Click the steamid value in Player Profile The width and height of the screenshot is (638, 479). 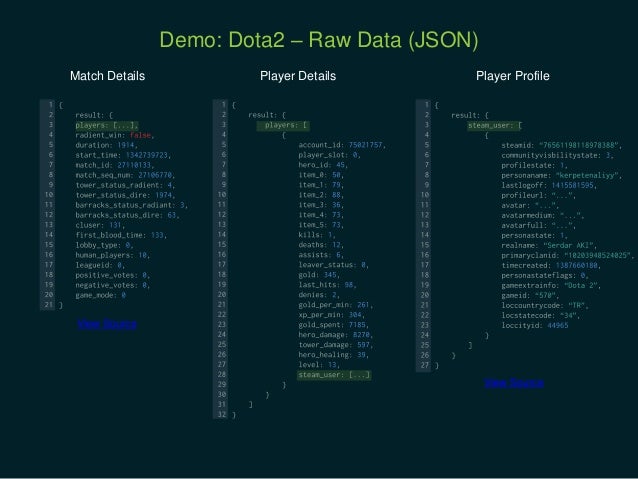pyautogui.click(x=579, y=145)
